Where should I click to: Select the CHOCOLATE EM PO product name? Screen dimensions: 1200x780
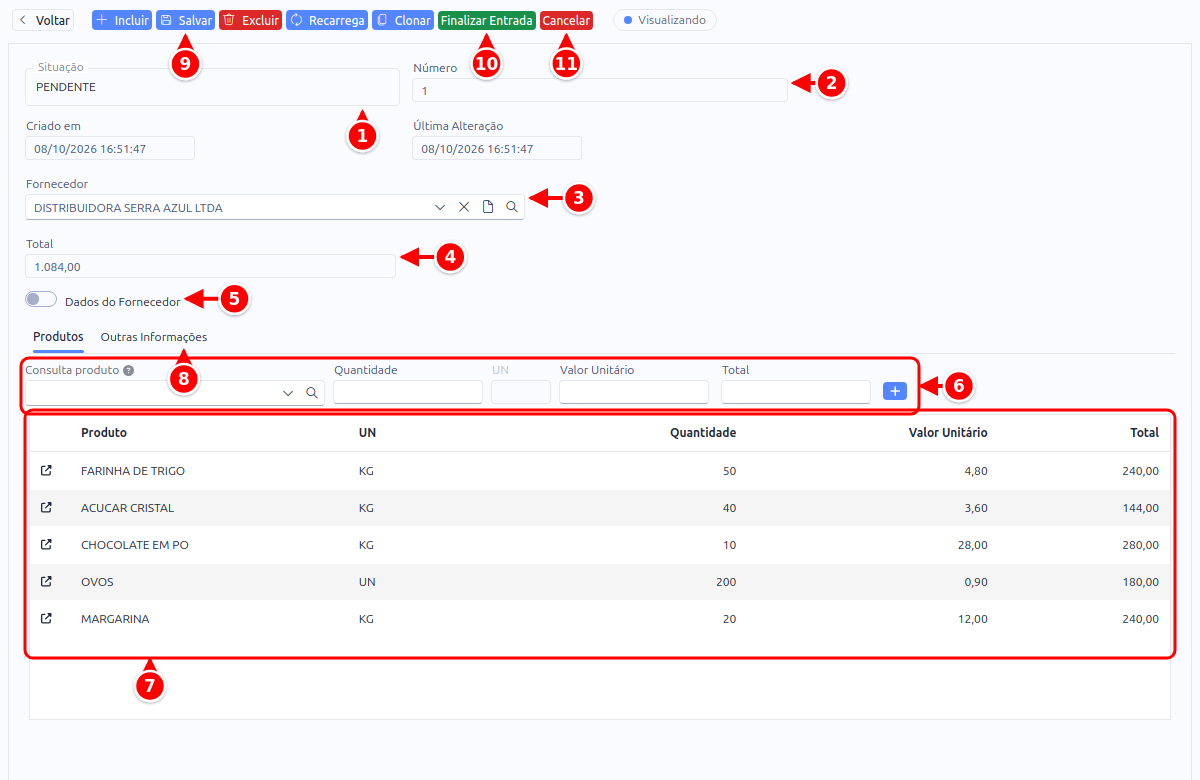point(135,544)
